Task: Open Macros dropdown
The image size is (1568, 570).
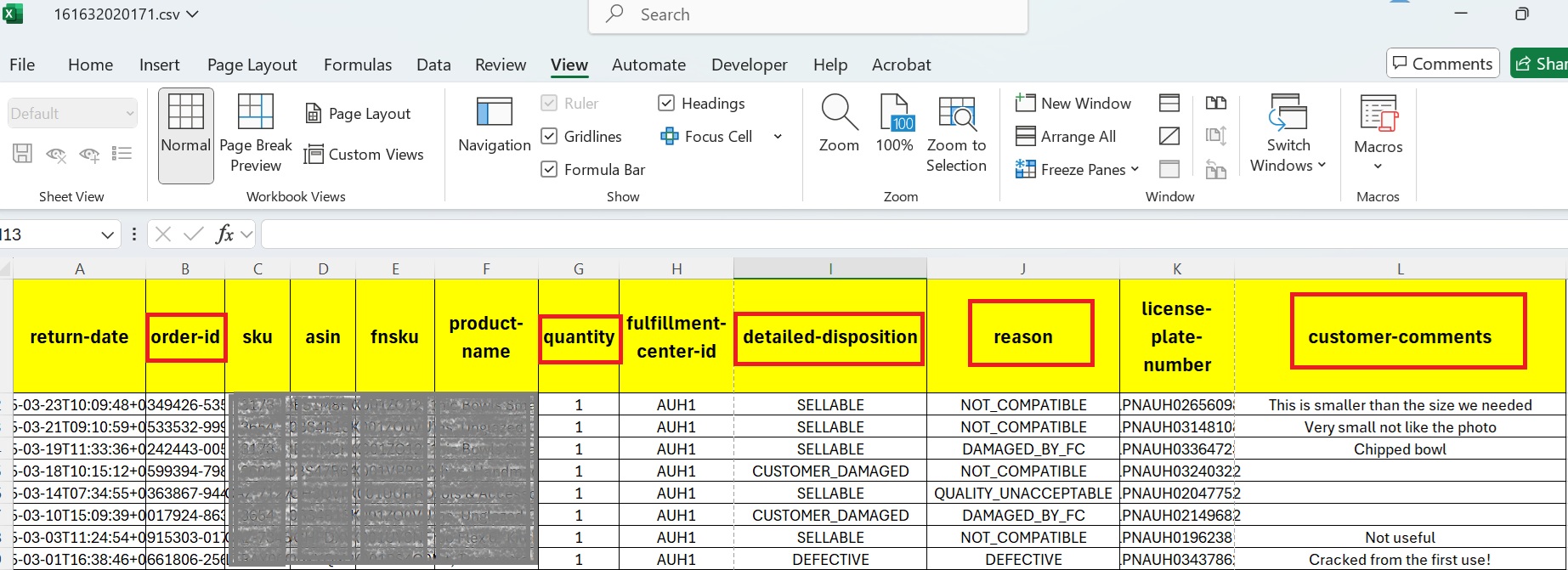Action: pos(1378,135)
